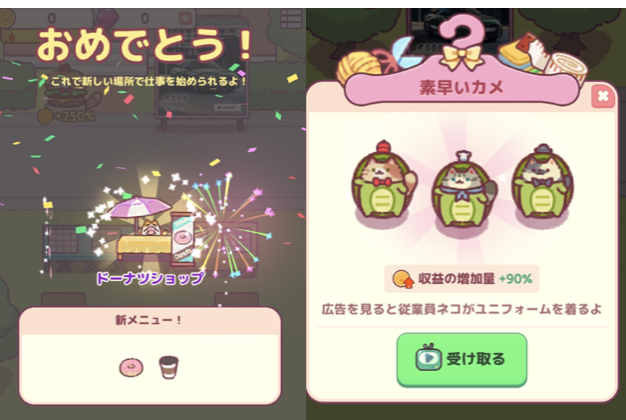Click the おめでとう！ heading
The image size is (626, 420).
(x=145, y=45)
